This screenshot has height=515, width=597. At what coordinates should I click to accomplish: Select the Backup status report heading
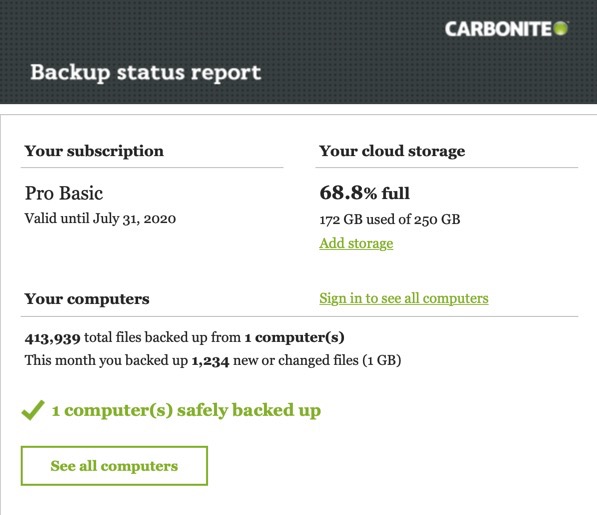click(146, 73)
